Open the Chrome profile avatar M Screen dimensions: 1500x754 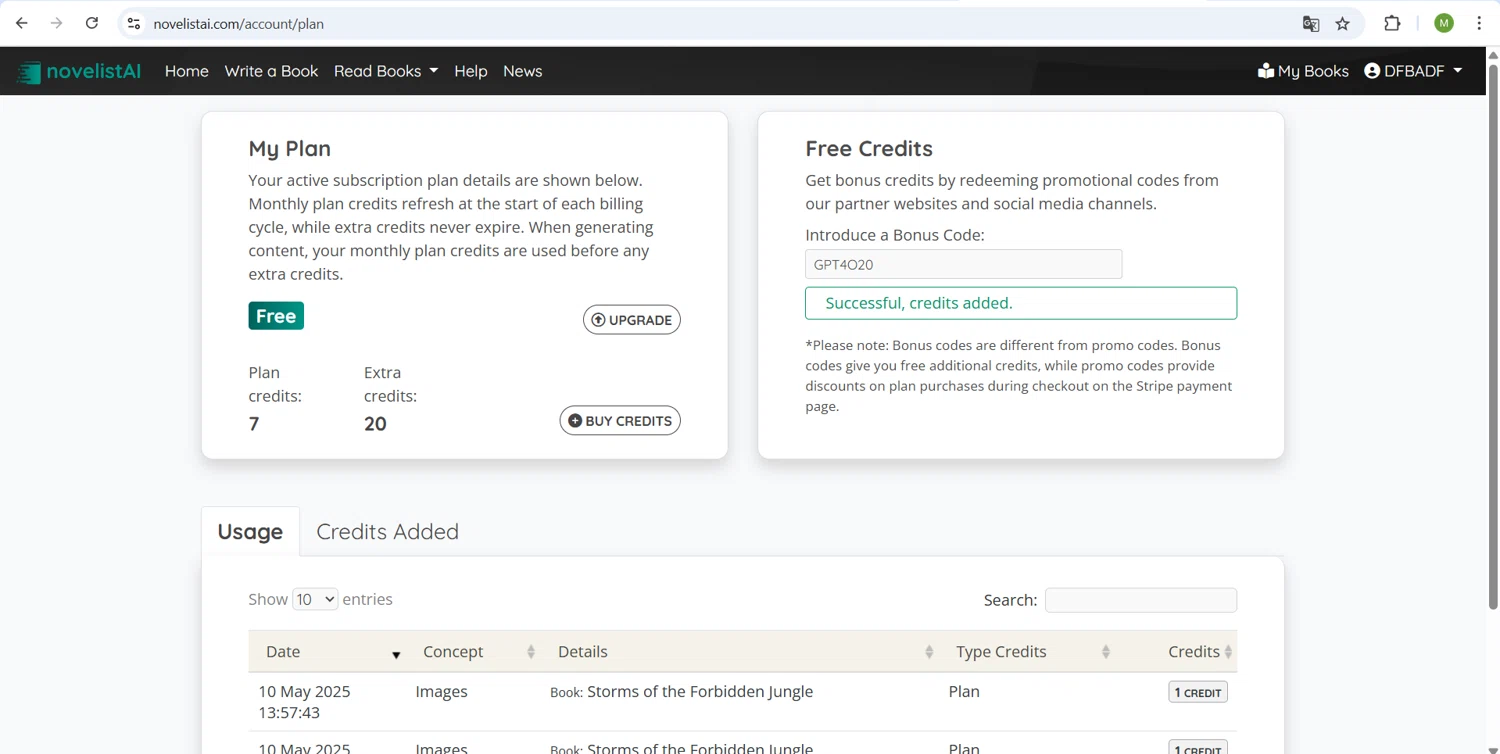click(x=1444, y=23)
